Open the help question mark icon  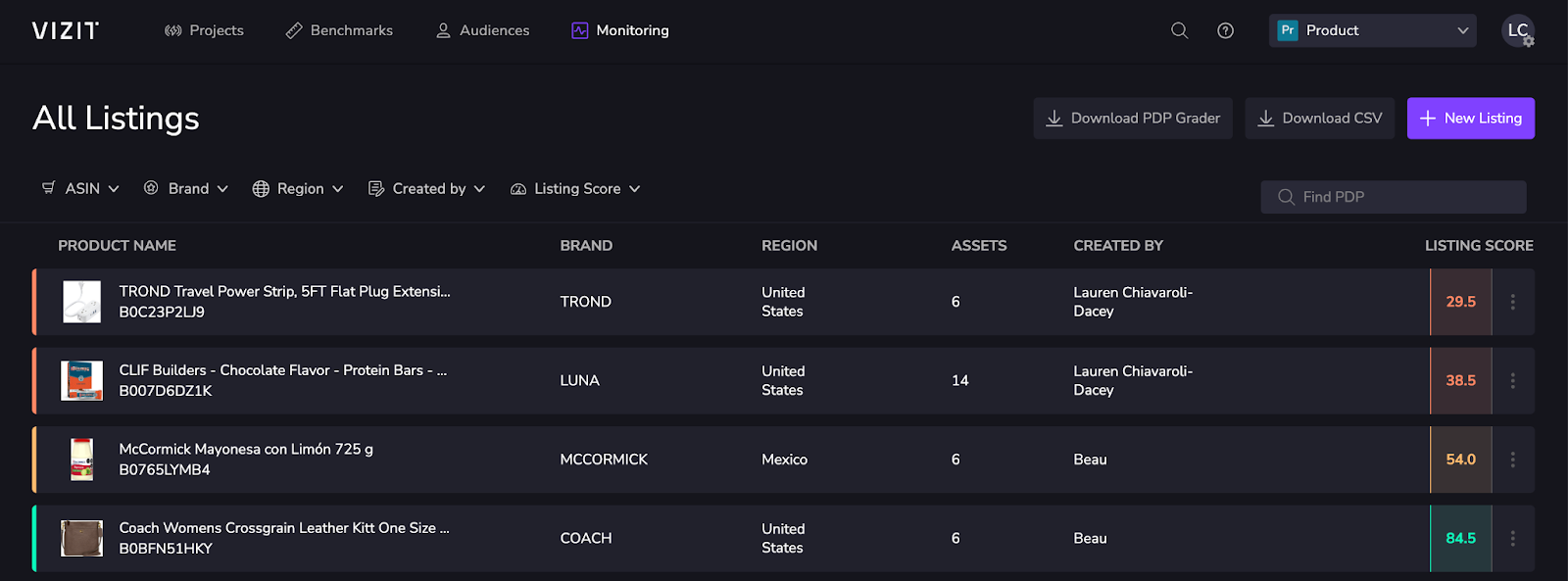coord(1225,30)
